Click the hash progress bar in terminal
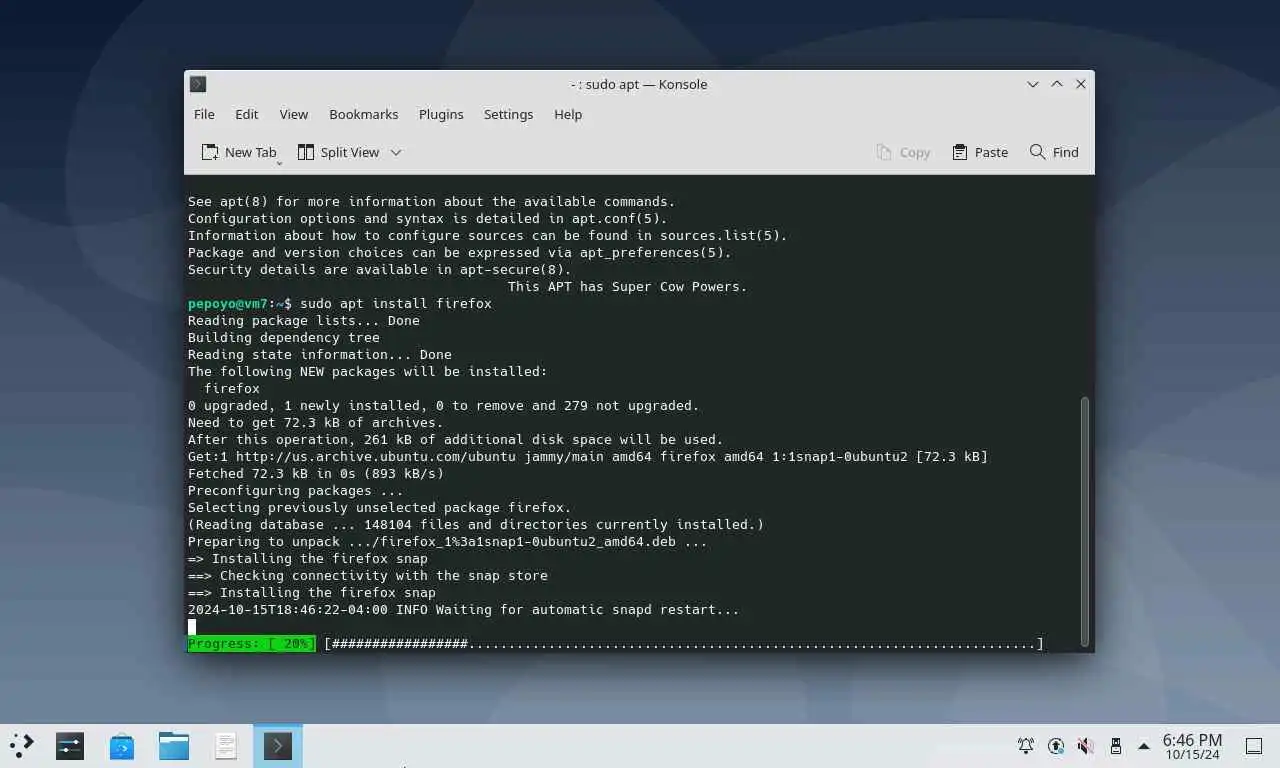 pos(684,644)
